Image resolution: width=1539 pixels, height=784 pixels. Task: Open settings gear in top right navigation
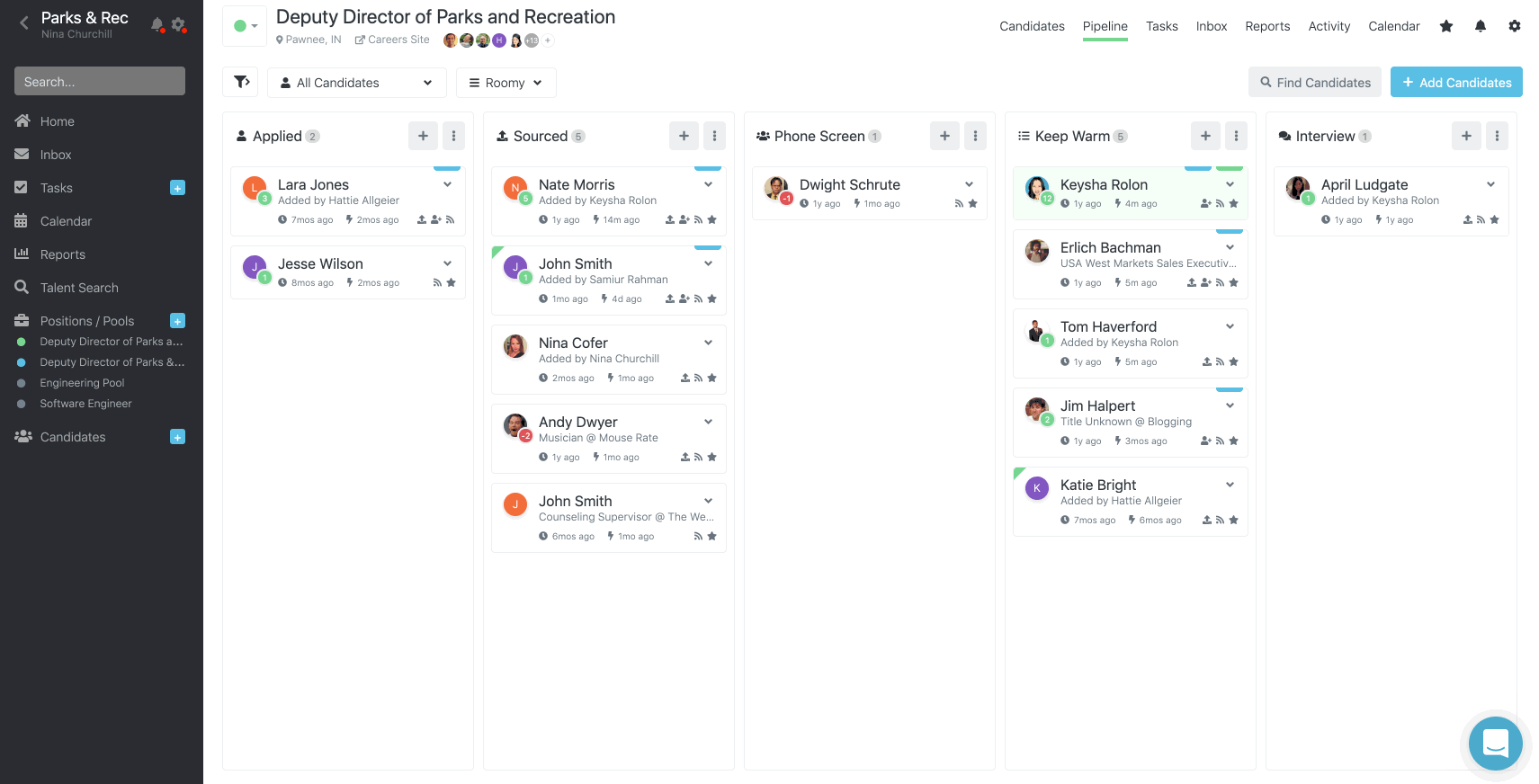tap(1515, 26)
